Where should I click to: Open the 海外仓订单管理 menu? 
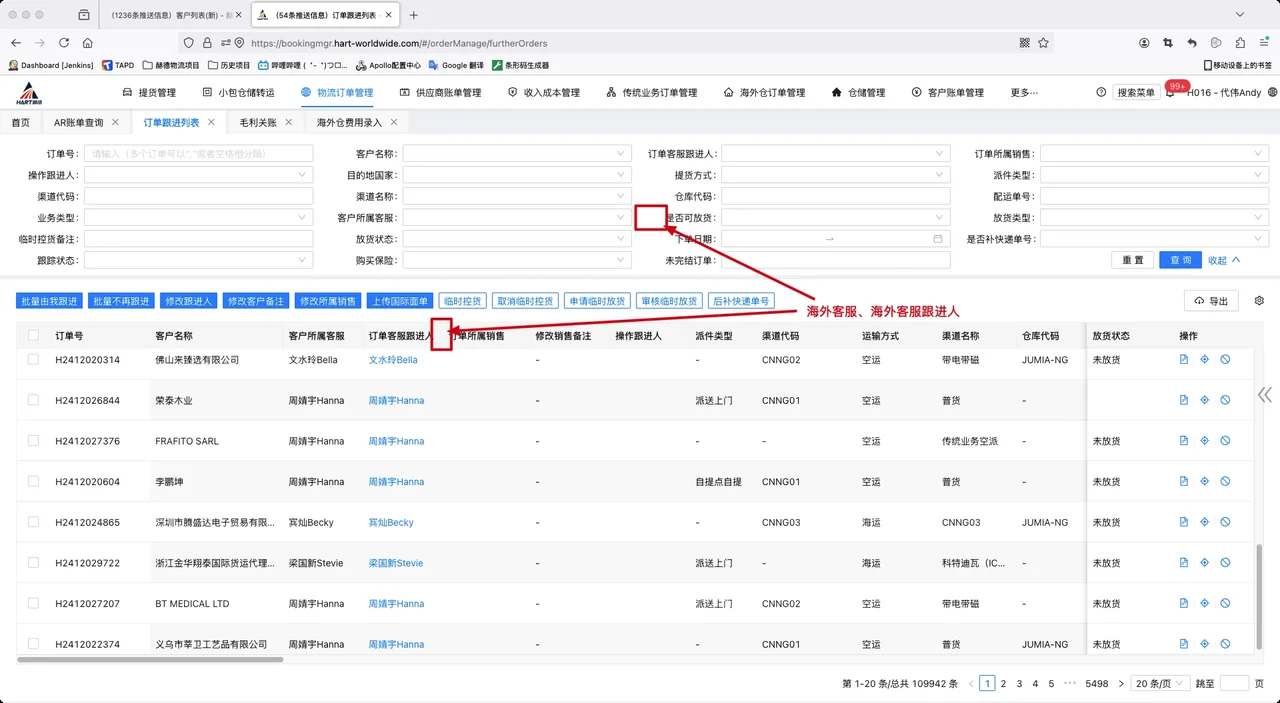click(764, 92)
